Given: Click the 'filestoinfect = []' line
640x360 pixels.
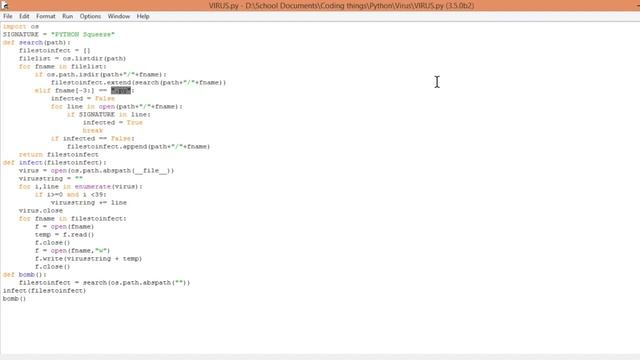Looking at the screenshot, I should coord(55,51).
